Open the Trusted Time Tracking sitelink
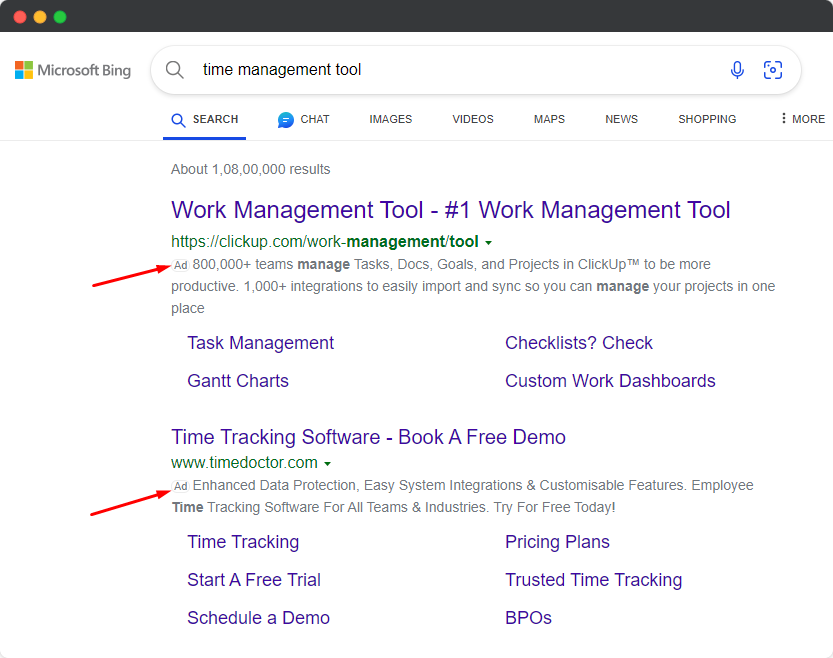The height and width of the screenshot is (658, 833). [x=593, y=580]
